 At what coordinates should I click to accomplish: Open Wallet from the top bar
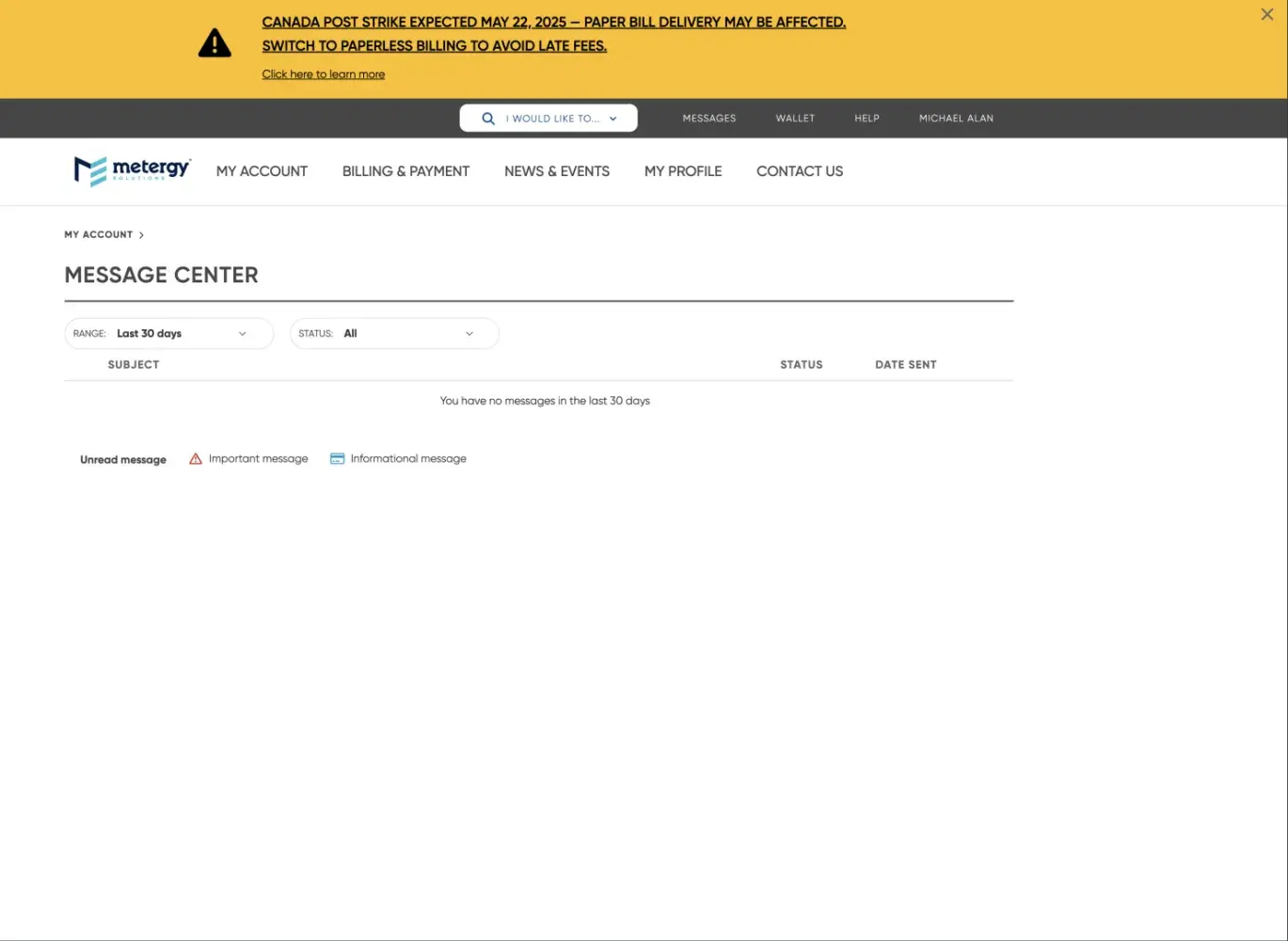795,119
